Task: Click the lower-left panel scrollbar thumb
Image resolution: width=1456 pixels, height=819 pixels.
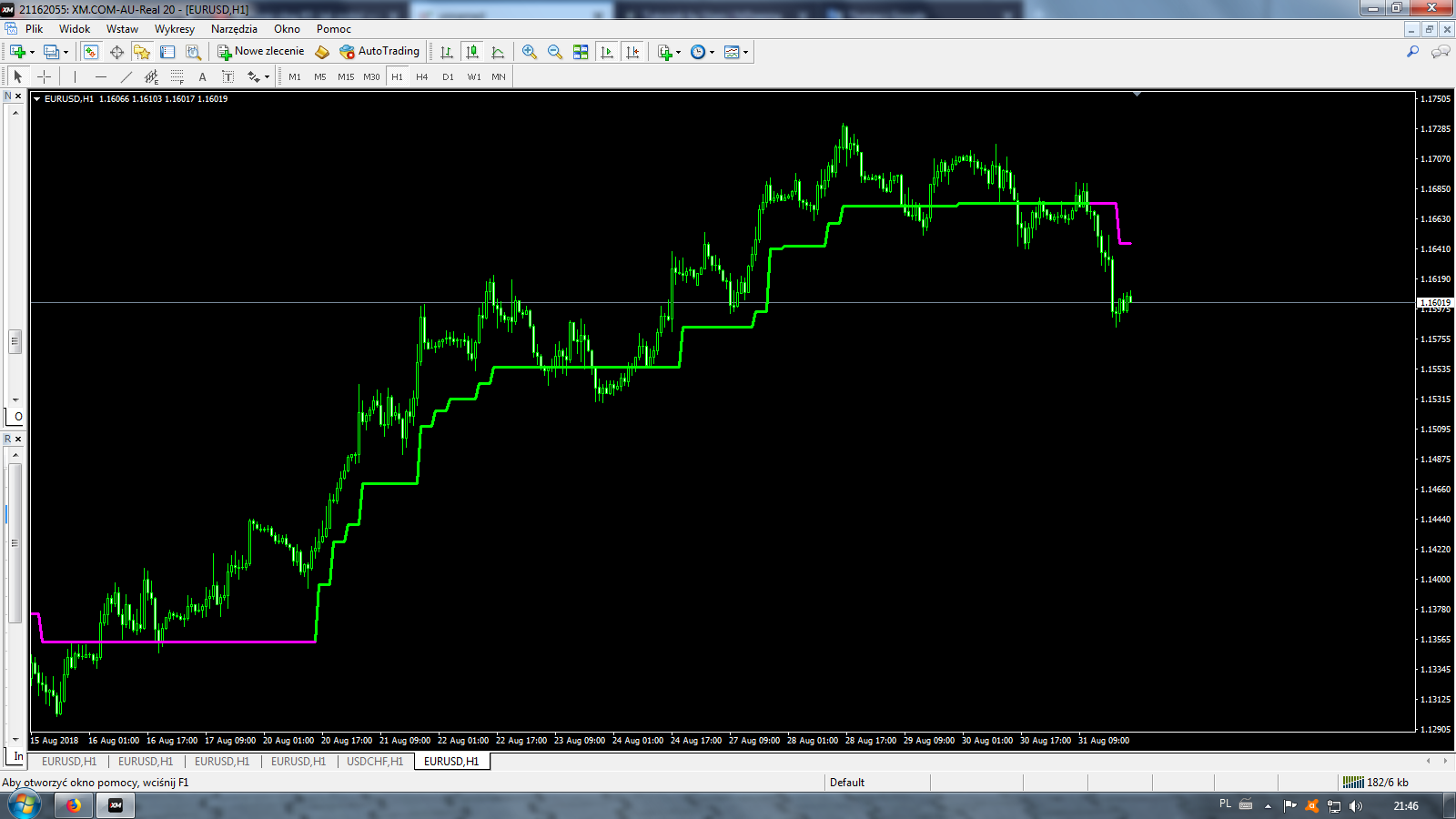Action: 15,543
